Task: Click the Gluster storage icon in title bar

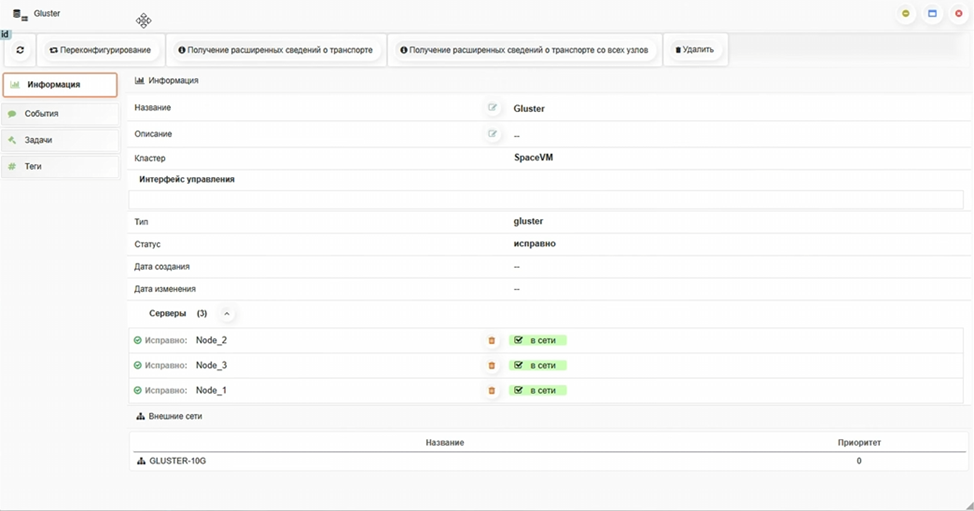Action: [20, 14]
